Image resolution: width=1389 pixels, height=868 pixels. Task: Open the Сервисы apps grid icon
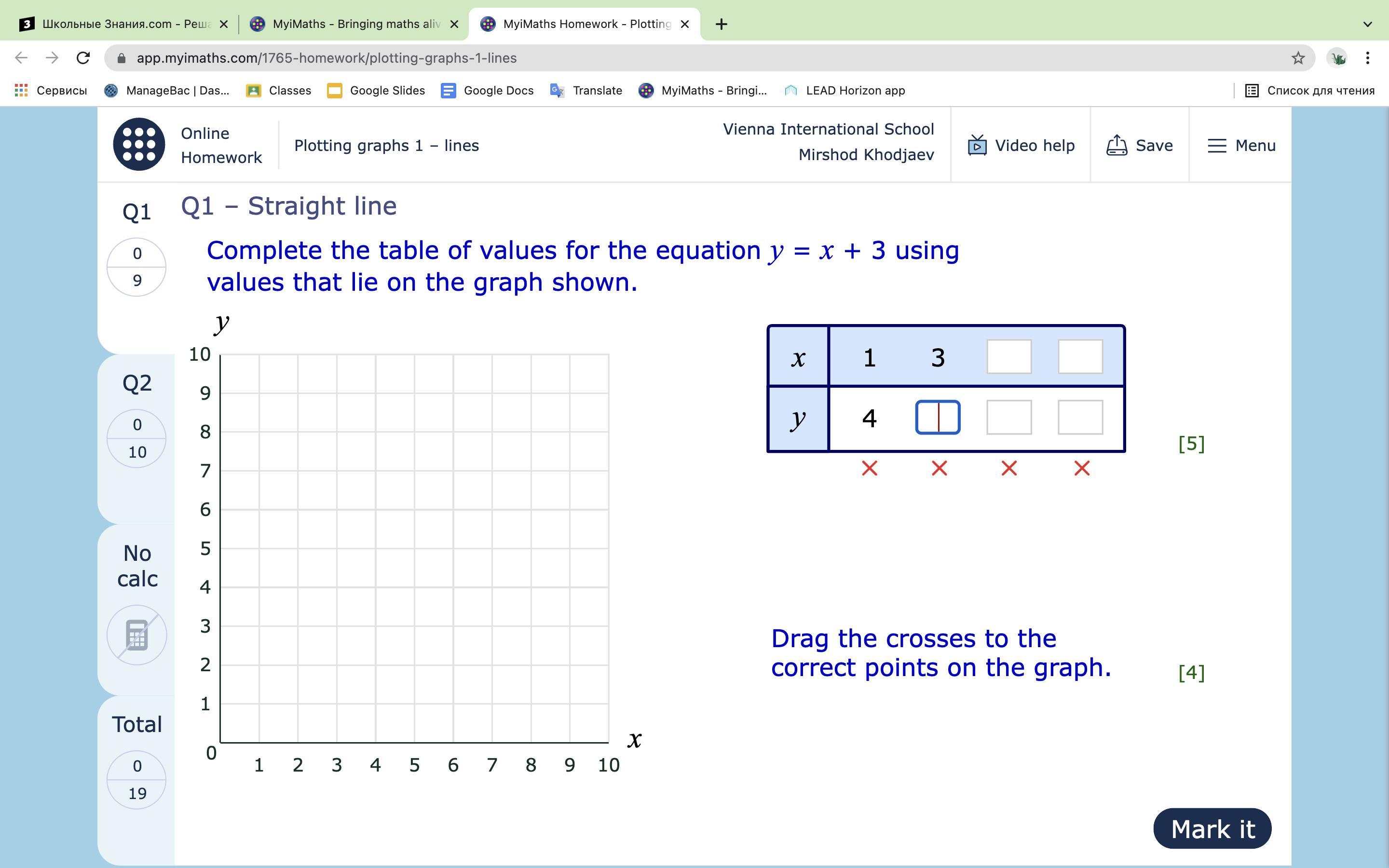pyautogui.click(x=21, y=90)
